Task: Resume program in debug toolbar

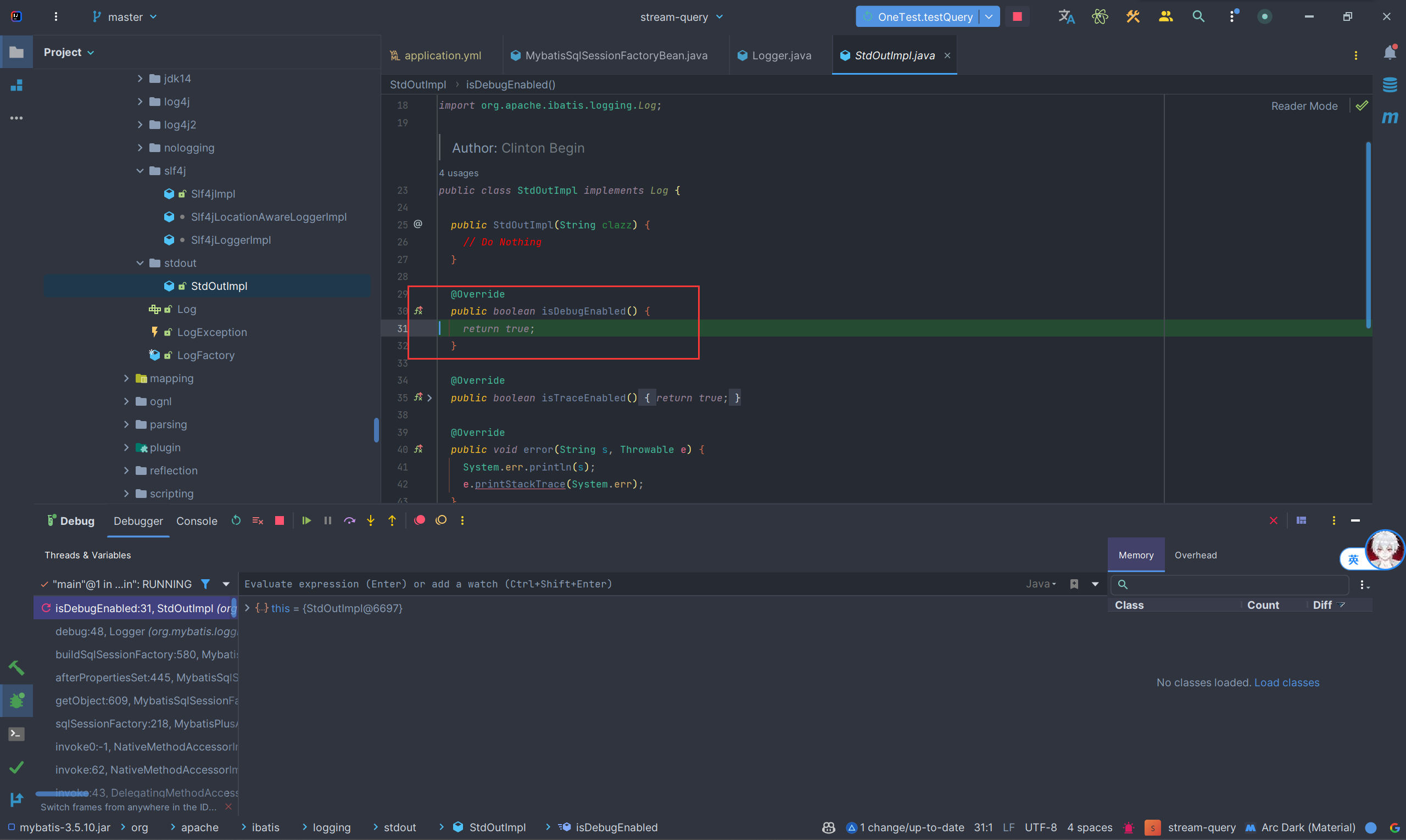Action: tap(306, 521)
